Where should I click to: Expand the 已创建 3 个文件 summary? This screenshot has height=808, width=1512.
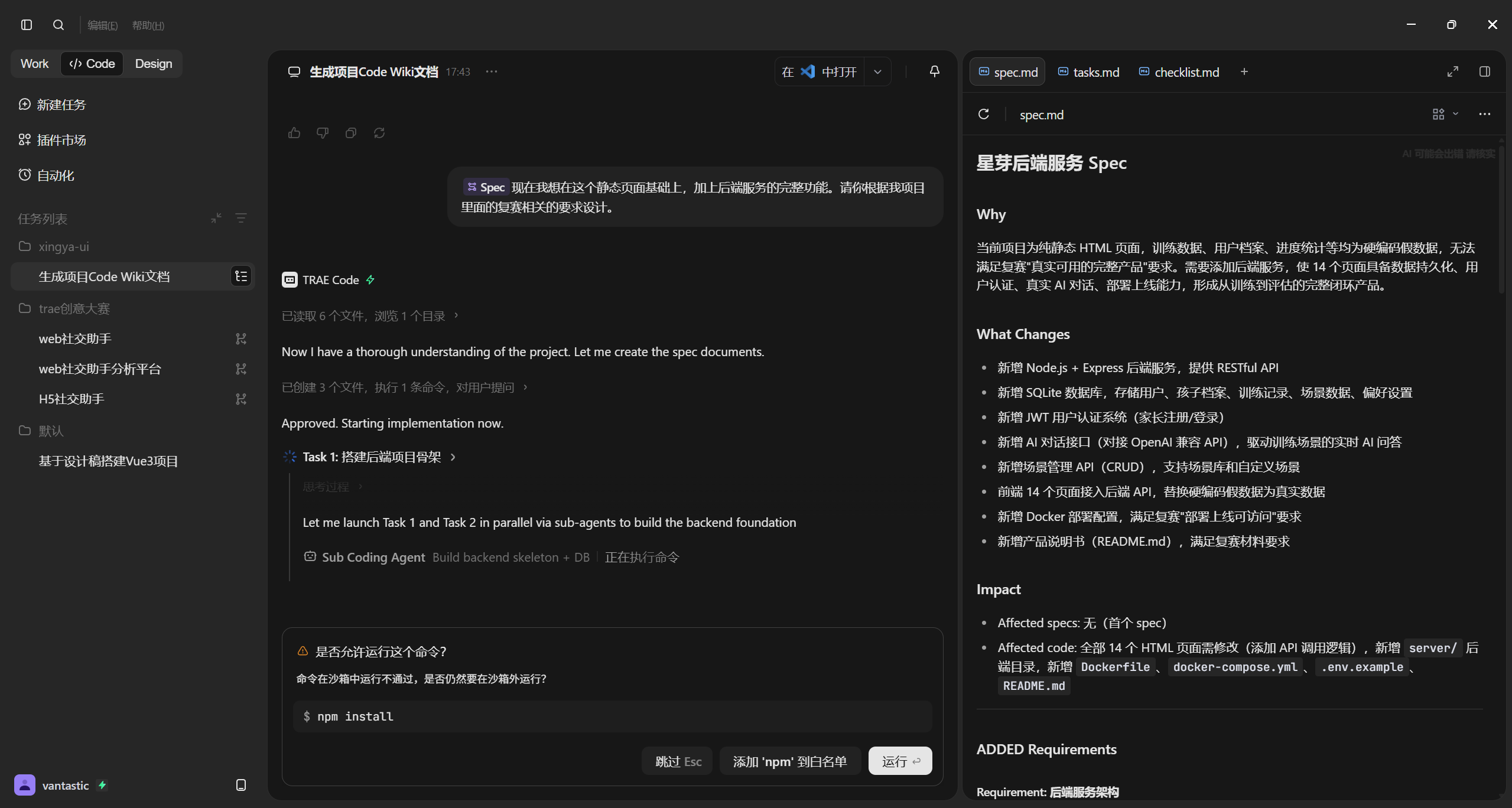[404, 387]
